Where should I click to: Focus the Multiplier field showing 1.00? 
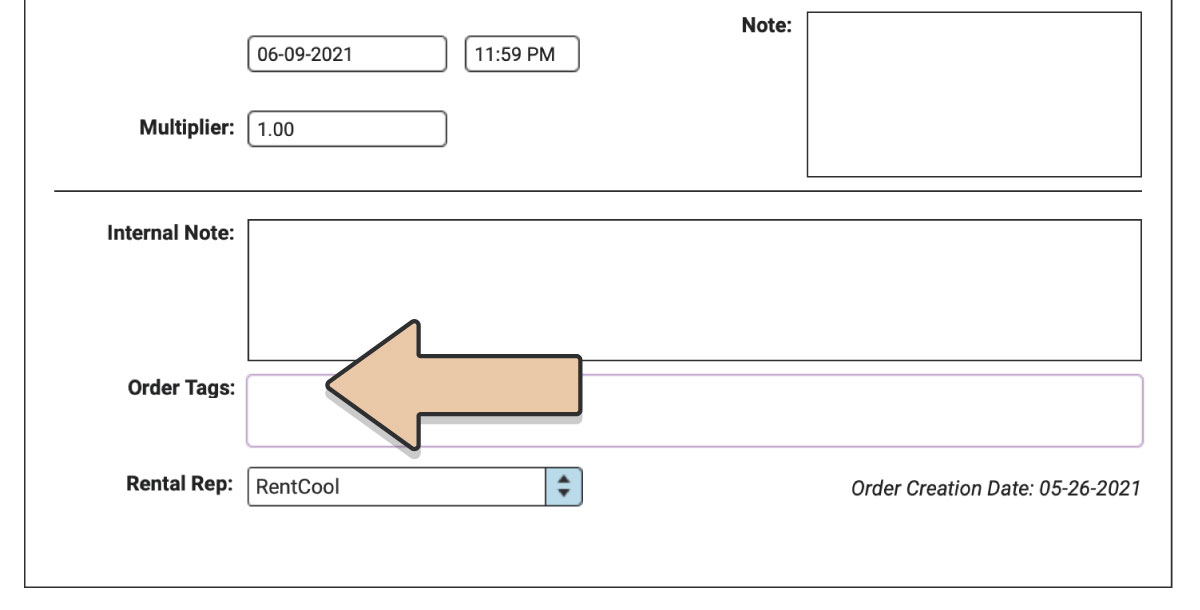(347, 129)
